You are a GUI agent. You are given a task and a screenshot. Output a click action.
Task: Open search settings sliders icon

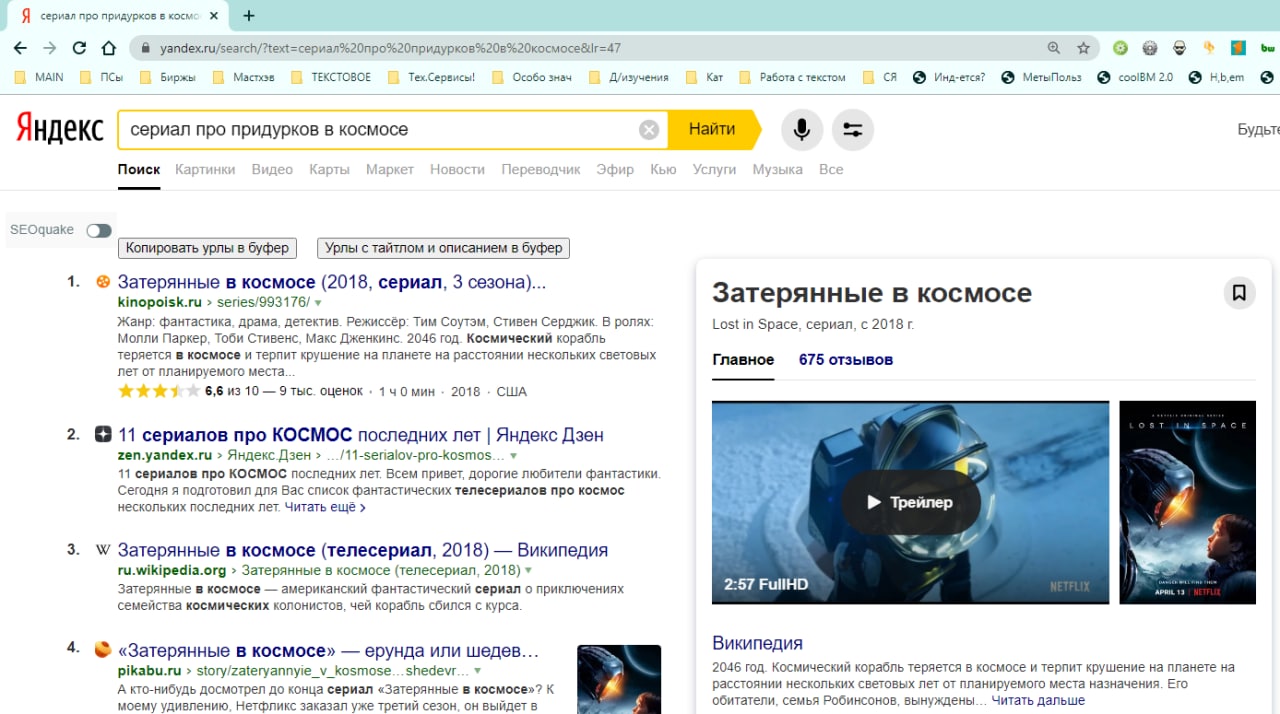pos(853,130)
